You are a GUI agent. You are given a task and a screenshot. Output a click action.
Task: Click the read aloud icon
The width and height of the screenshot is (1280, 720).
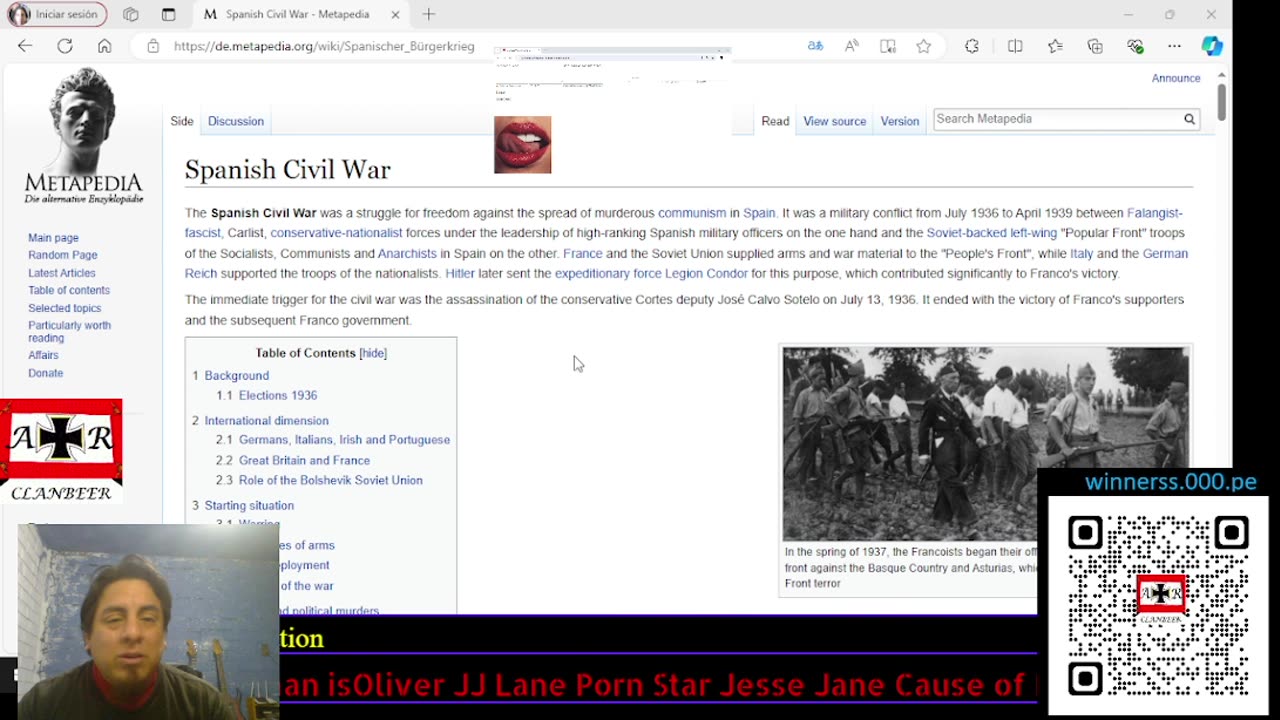pyautogui.click(x=851, y=46)
